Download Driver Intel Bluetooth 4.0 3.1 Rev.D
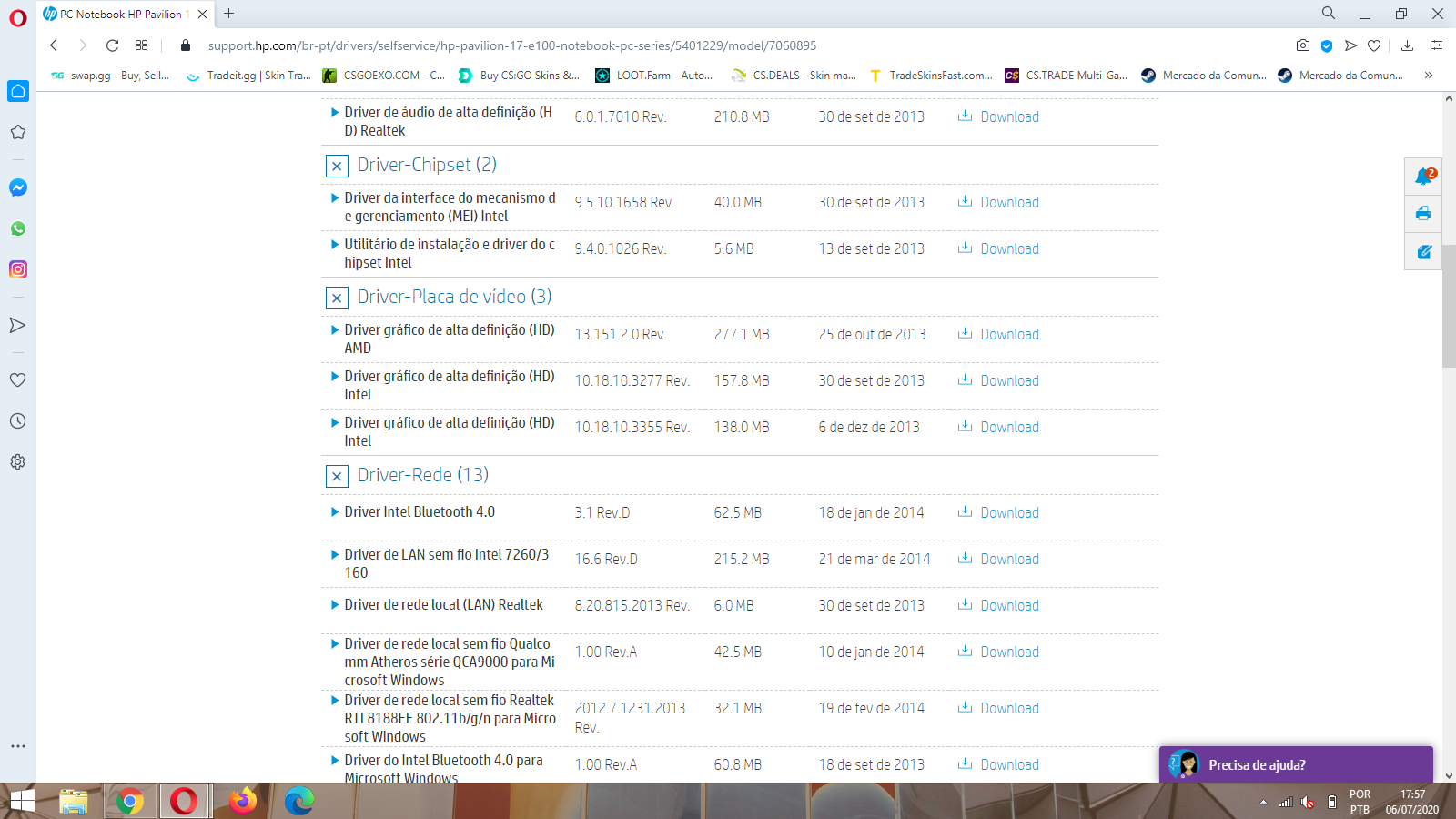 point(998,512)
